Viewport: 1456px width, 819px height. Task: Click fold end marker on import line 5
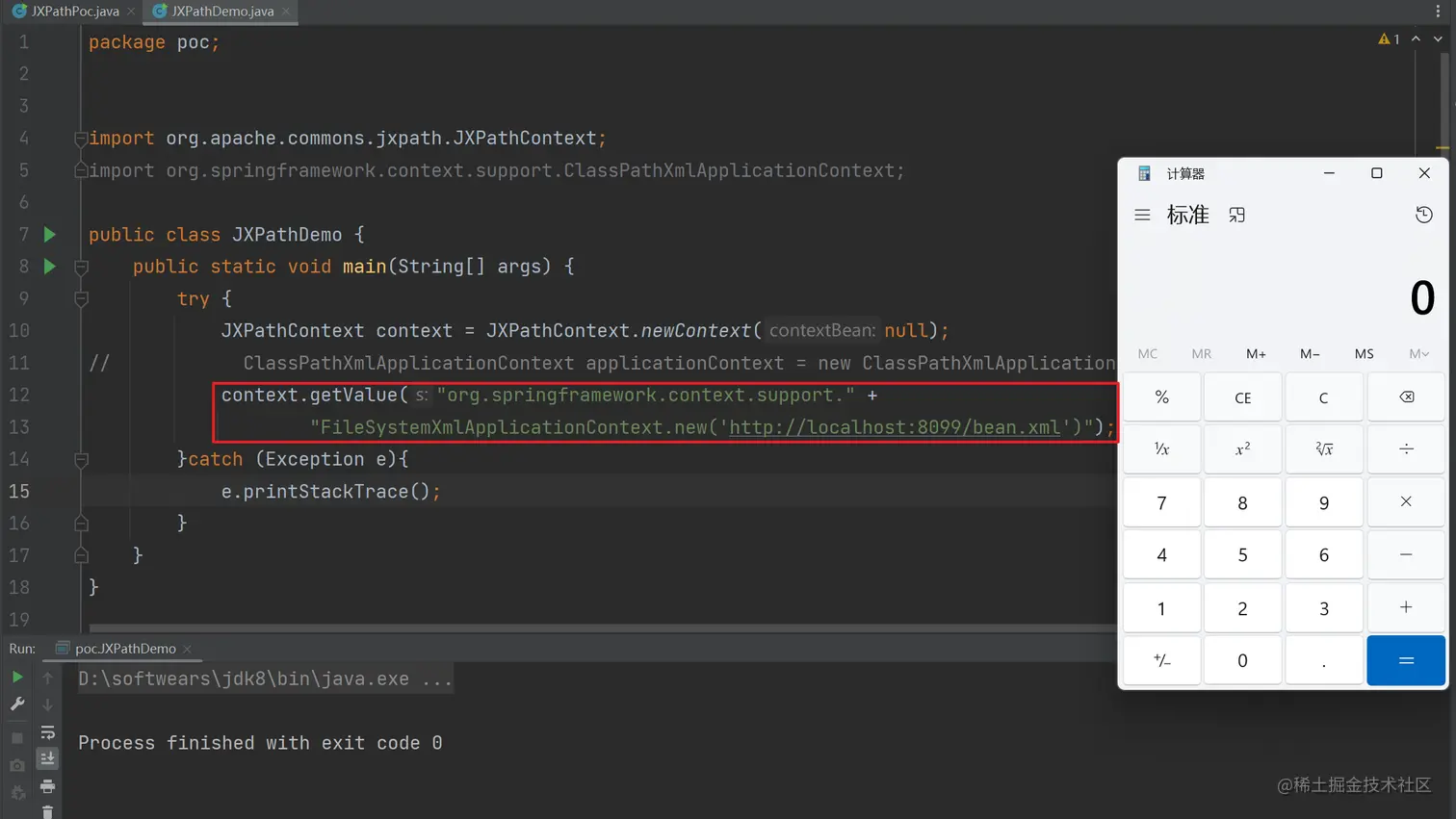(81, 170)
